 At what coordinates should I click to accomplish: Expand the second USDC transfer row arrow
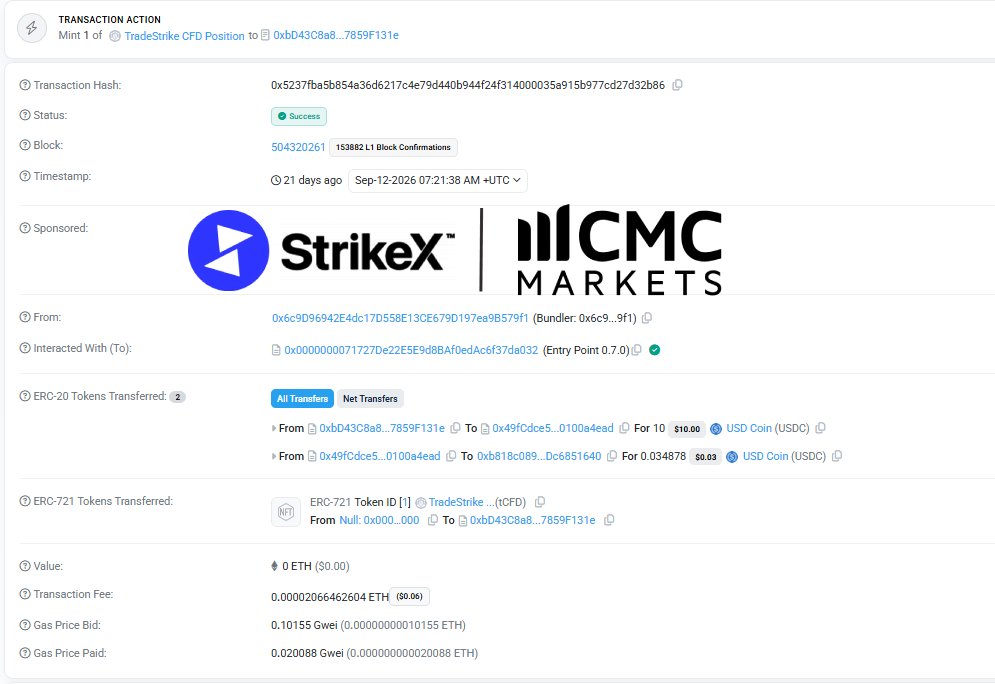point(273,456)
